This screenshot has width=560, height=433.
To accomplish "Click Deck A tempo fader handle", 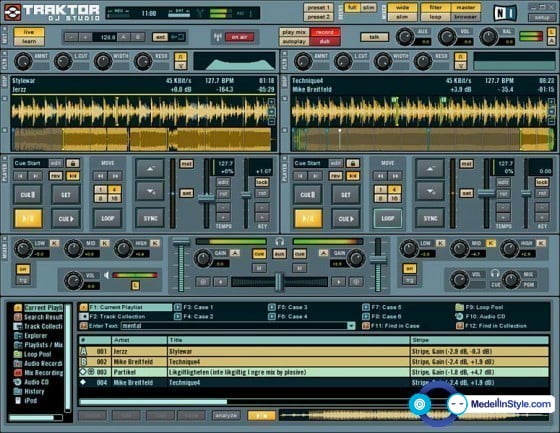I will pos(206,198).
